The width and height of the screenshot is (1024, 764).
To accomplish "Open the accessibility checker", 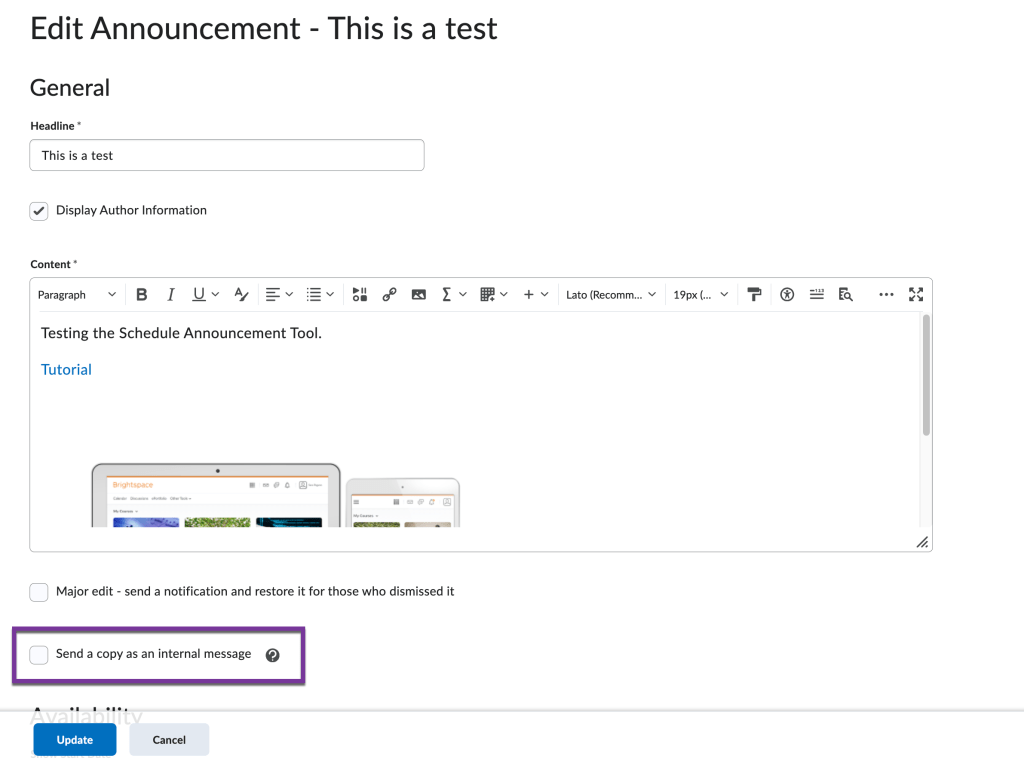I will tap(787, 295).
